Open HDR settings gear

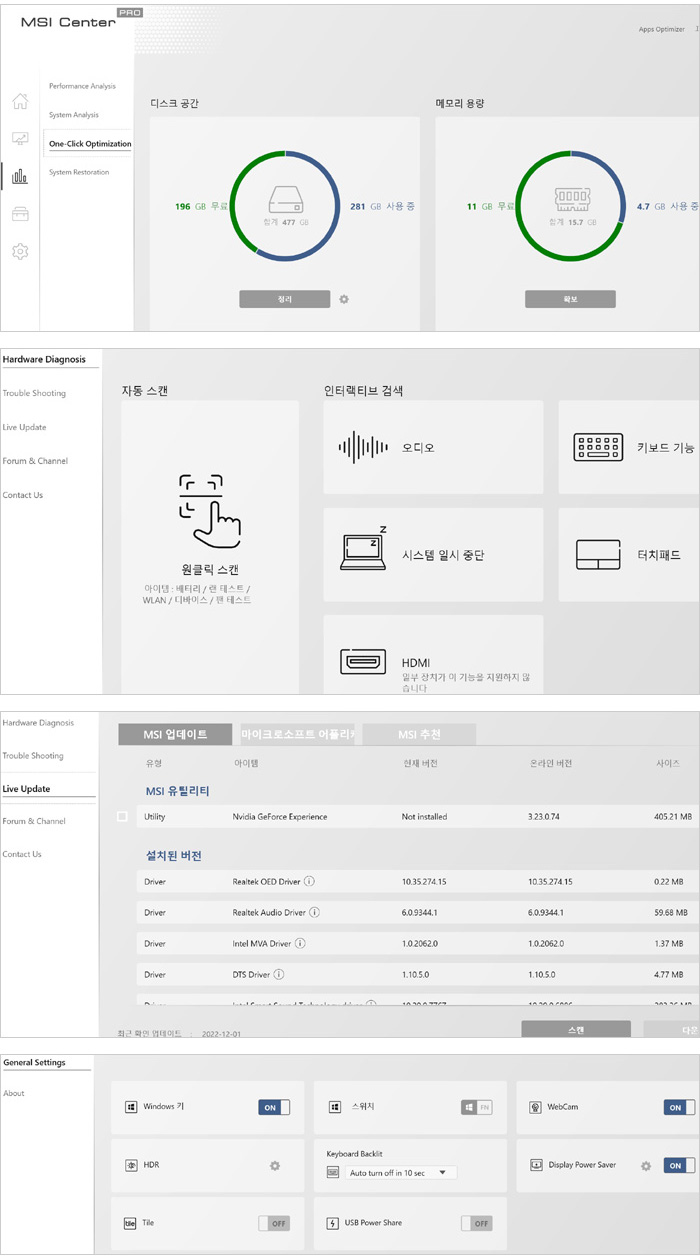[x=274, y=1165]
